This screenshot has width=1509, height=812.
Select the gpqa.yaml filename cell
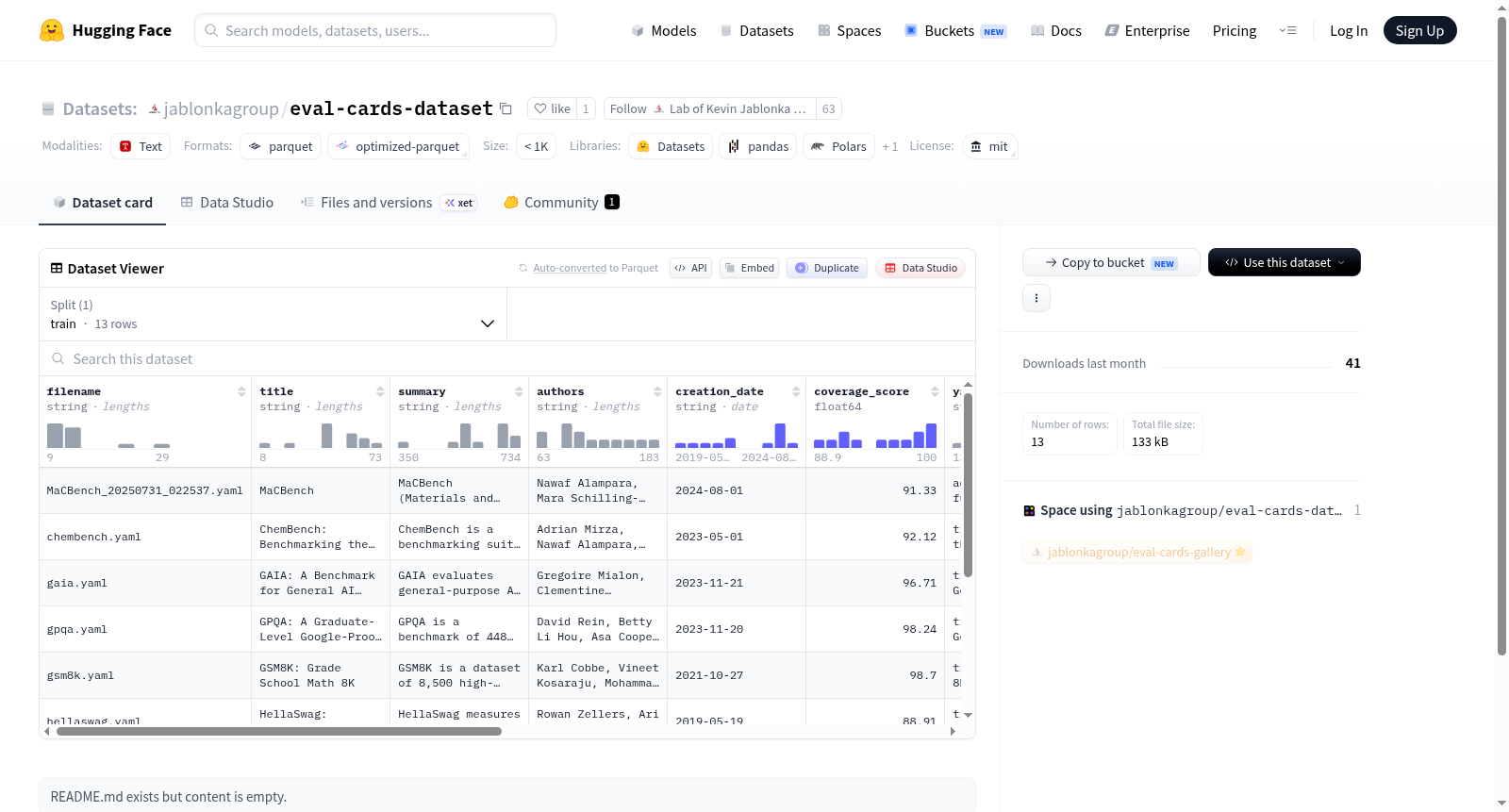(145, 629)
